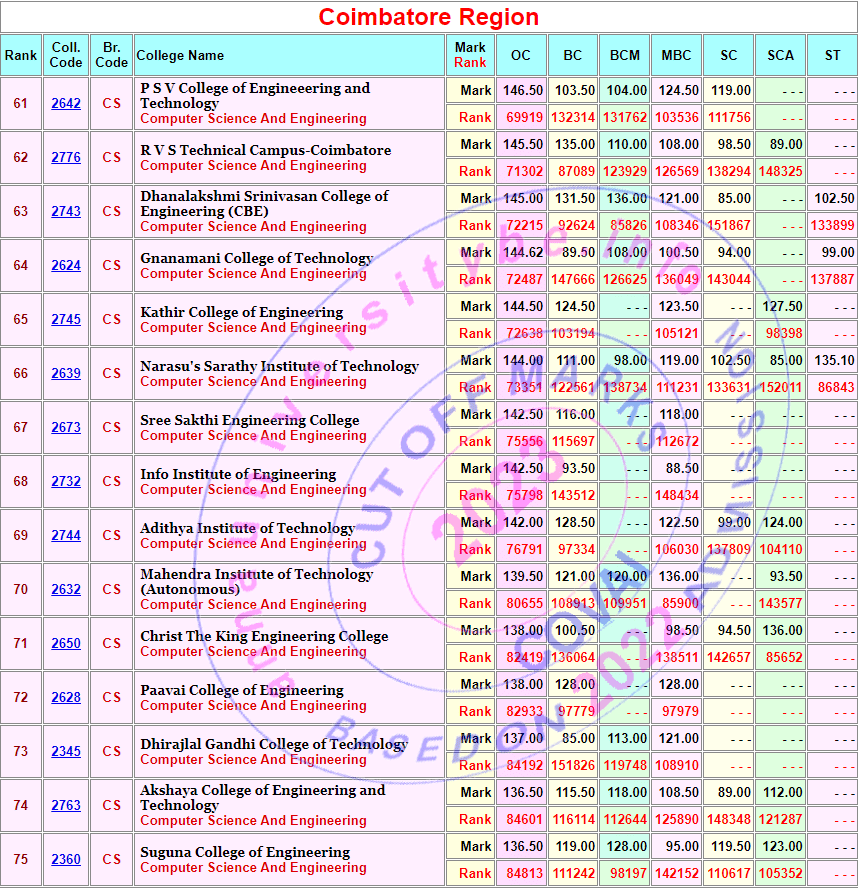The height and width of the screenshot is (888, 858).
Task: Open college code 2650 link
Action: point(66,643)
